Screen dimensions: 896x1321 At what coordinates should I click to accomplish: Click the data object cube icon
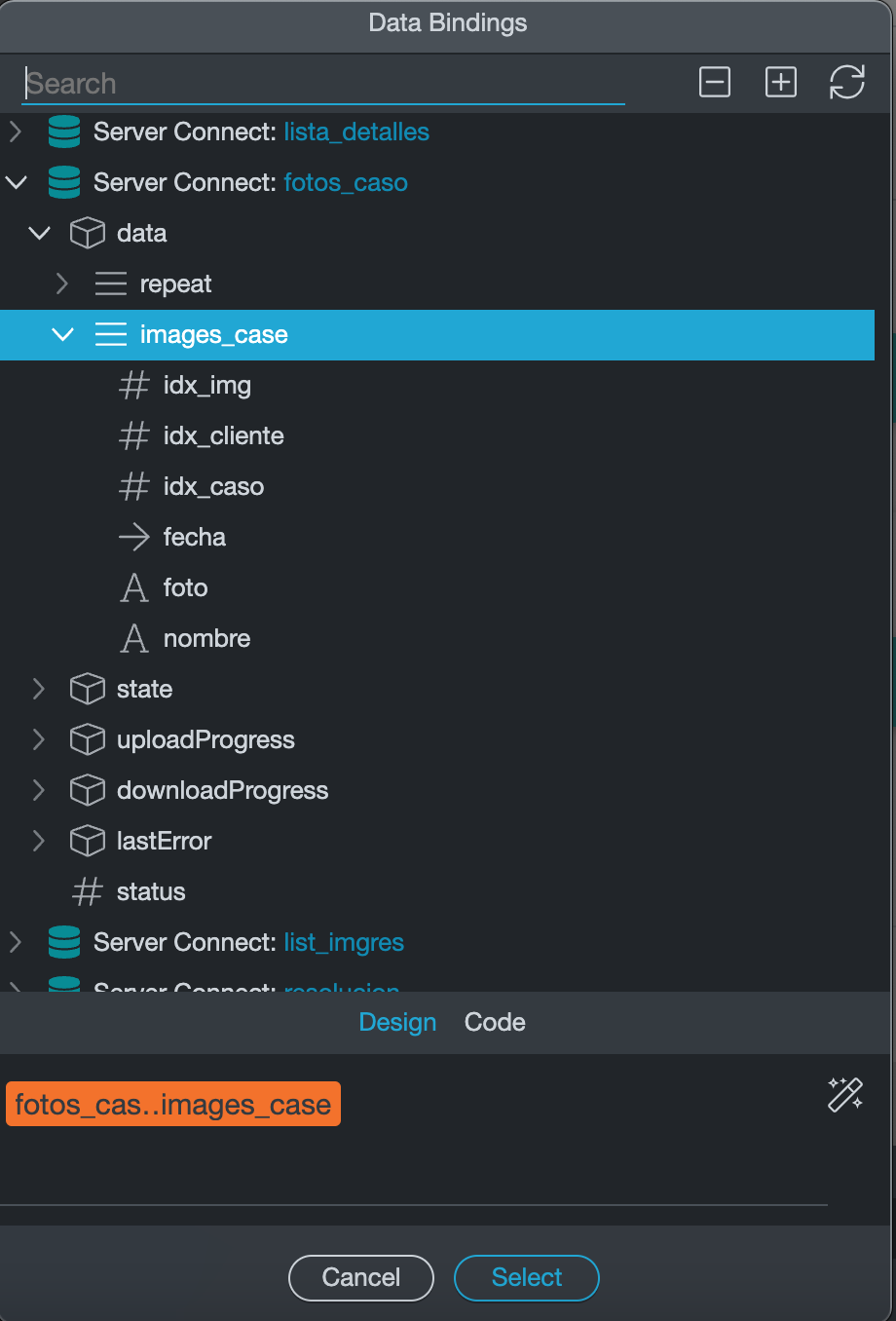pos(88,233)
